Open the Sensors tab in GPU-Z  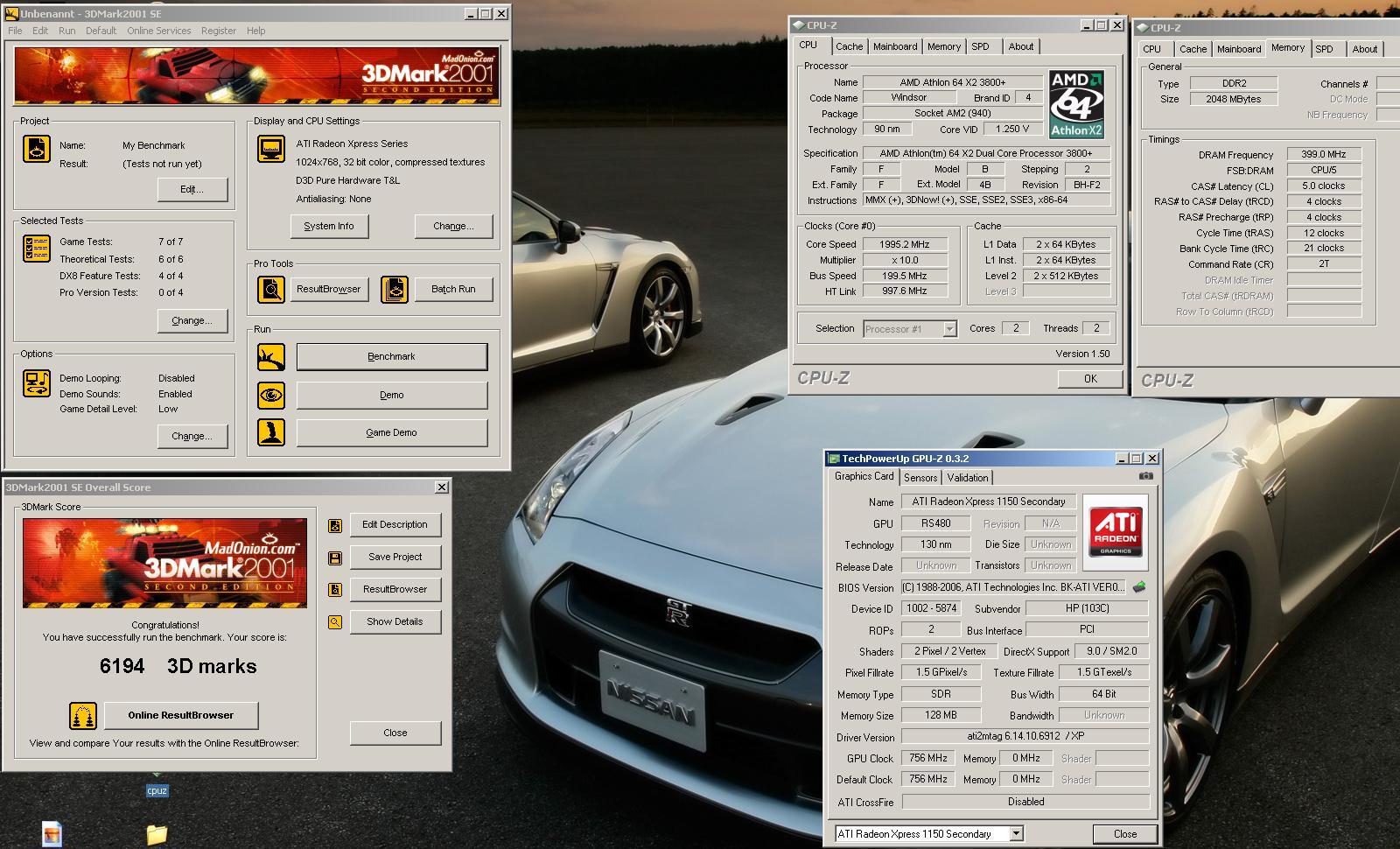[x=920, y=478]
